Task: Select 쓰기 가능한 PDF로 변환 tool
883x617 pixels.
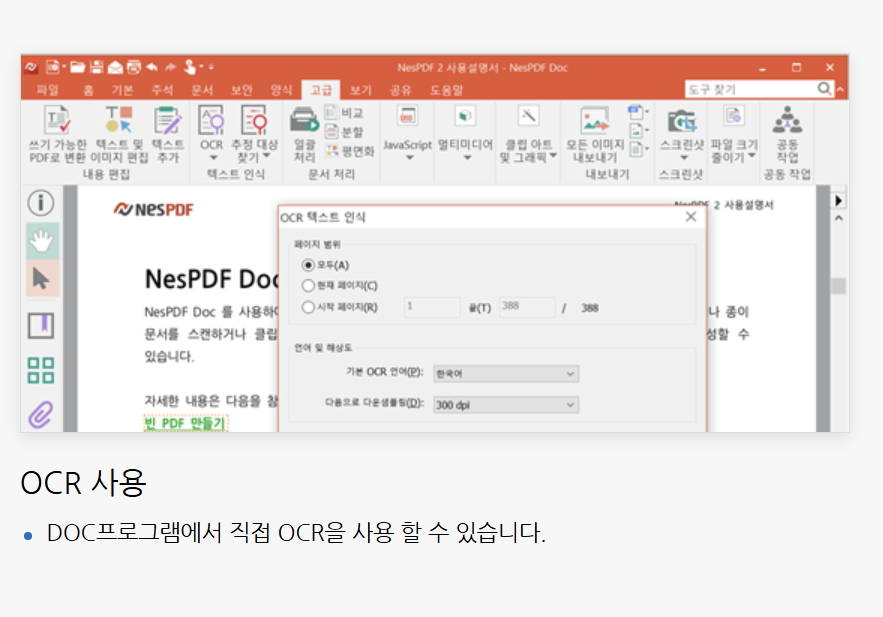Action: [x=57, y=135]
